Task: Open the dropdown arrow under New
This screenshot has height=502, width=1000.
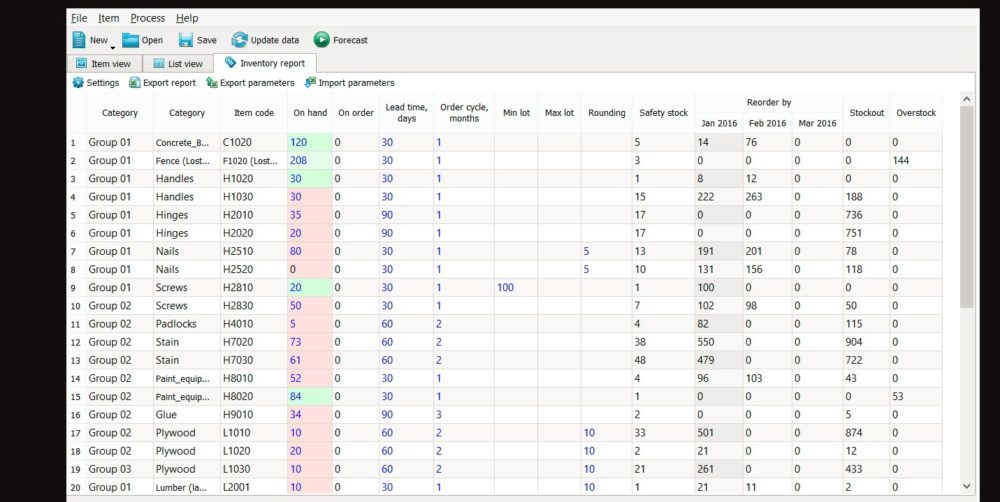Action: point(113,47)
